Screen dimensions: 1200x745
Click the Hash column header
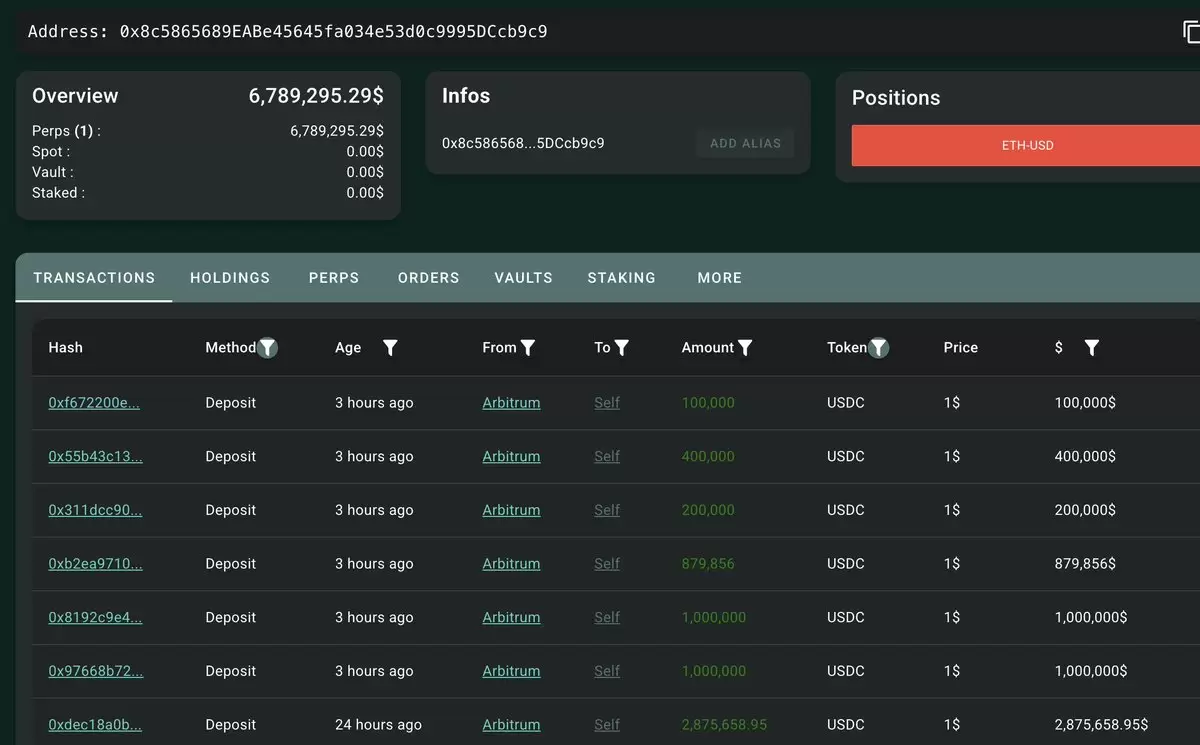tap(66, 348)
